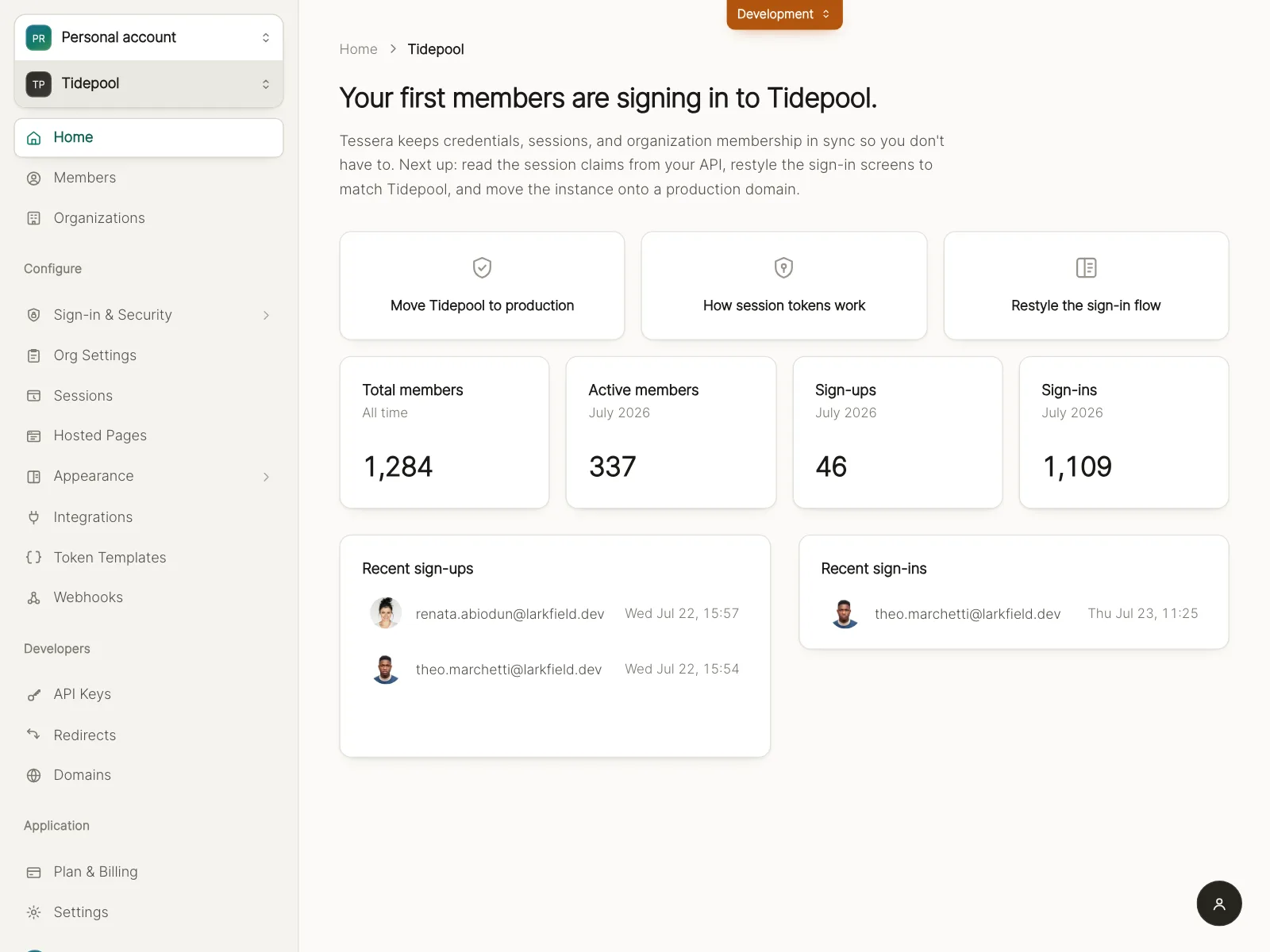Click the Settings gear icon

coord(33,912)
